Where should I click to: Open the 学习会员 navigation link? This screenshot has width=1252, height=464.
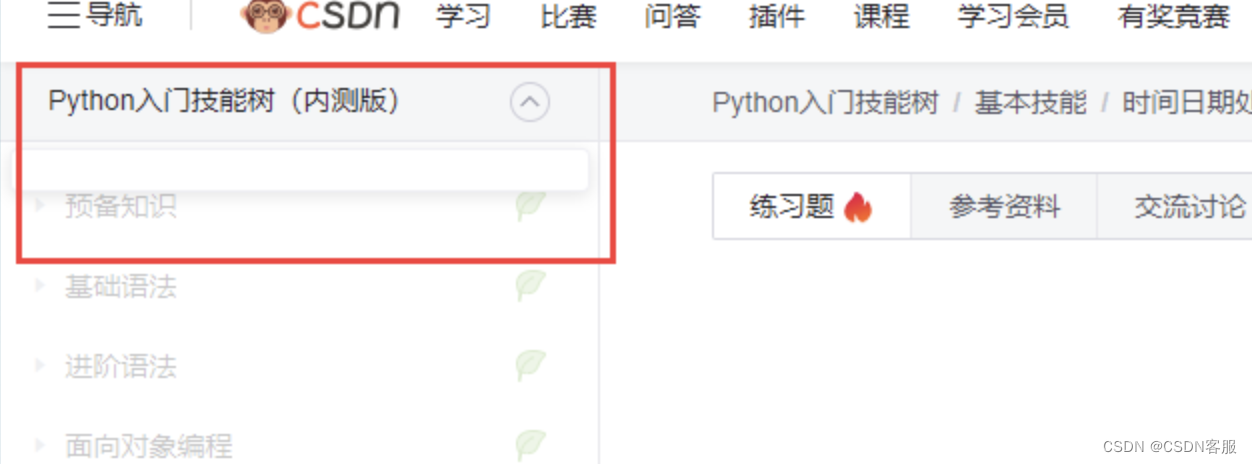(1012, 16)
